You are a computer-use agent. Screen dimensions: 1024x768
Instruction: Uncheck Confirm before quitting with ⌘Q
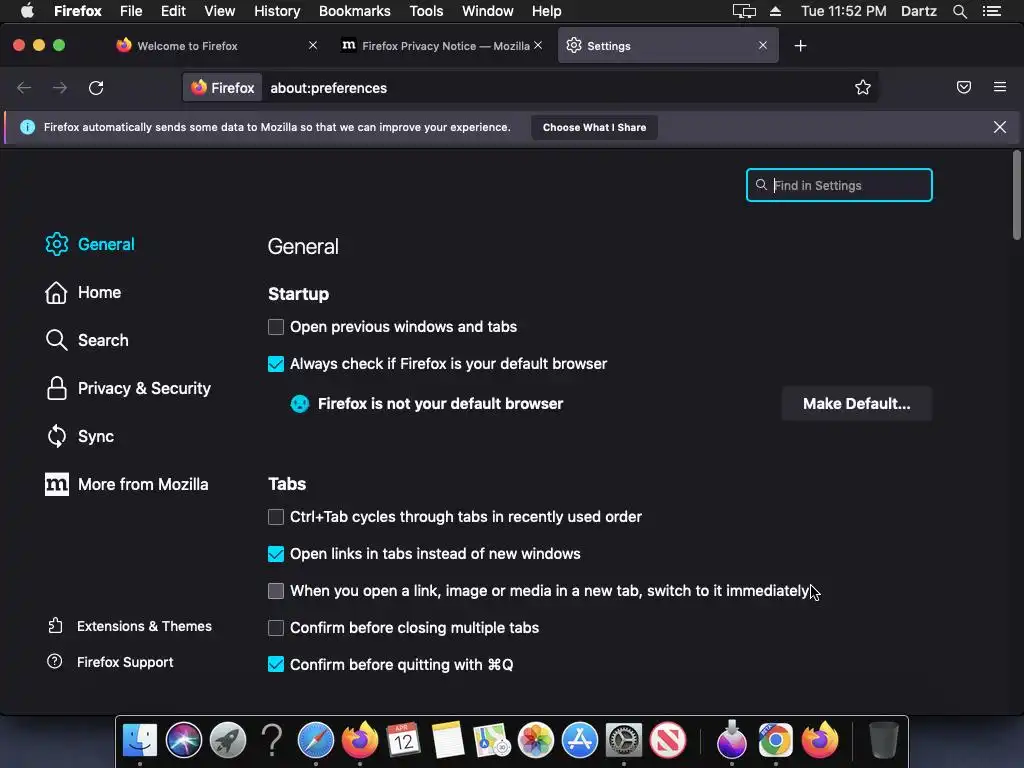[276, 664]
